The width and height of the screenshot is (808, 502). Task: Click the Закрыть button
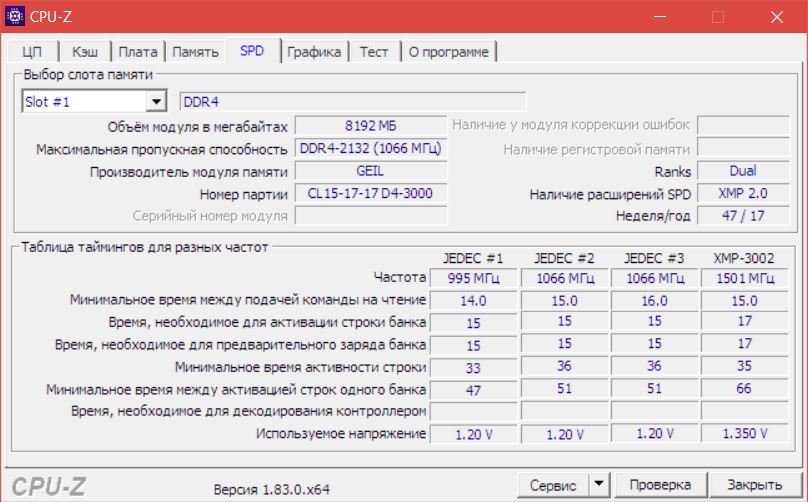755,485
